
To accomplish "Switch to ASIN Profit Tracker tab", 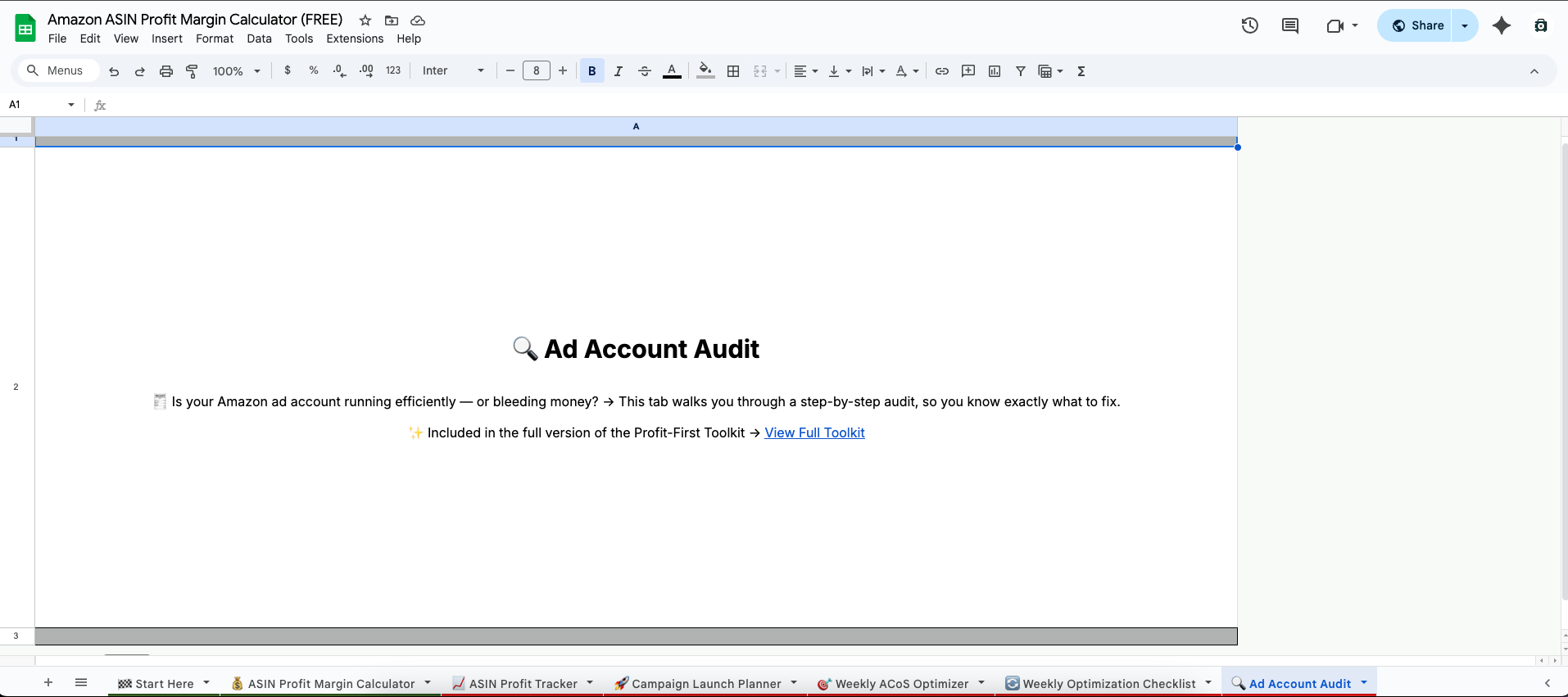I will click(523, 683).
